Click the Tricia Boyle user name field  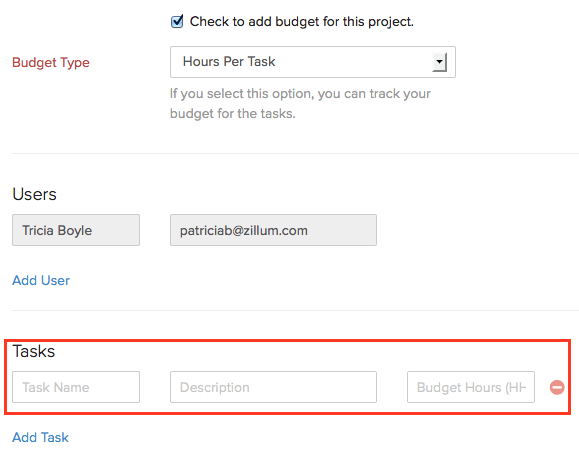[76, 230]
